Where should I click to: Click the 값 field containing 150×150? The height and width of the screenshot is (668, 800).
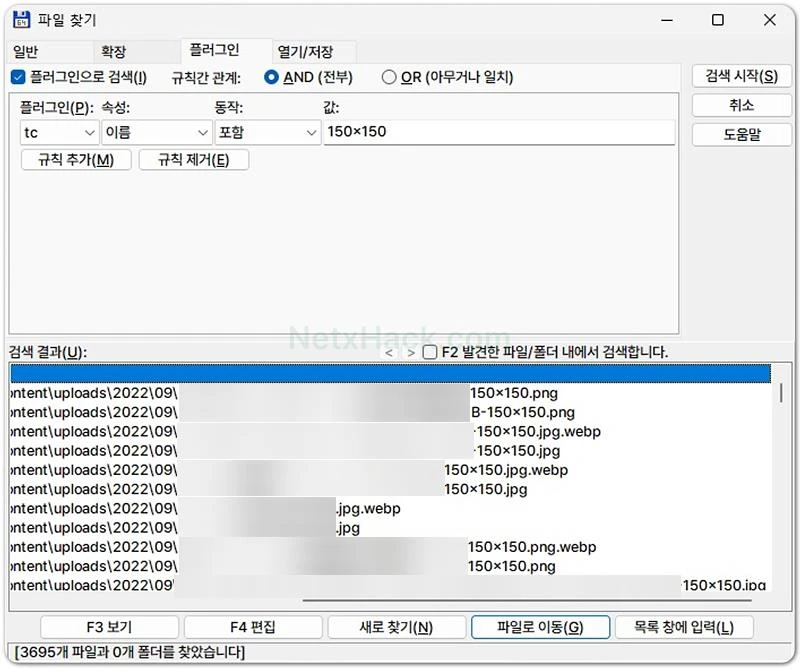click(x=499, y=132)
